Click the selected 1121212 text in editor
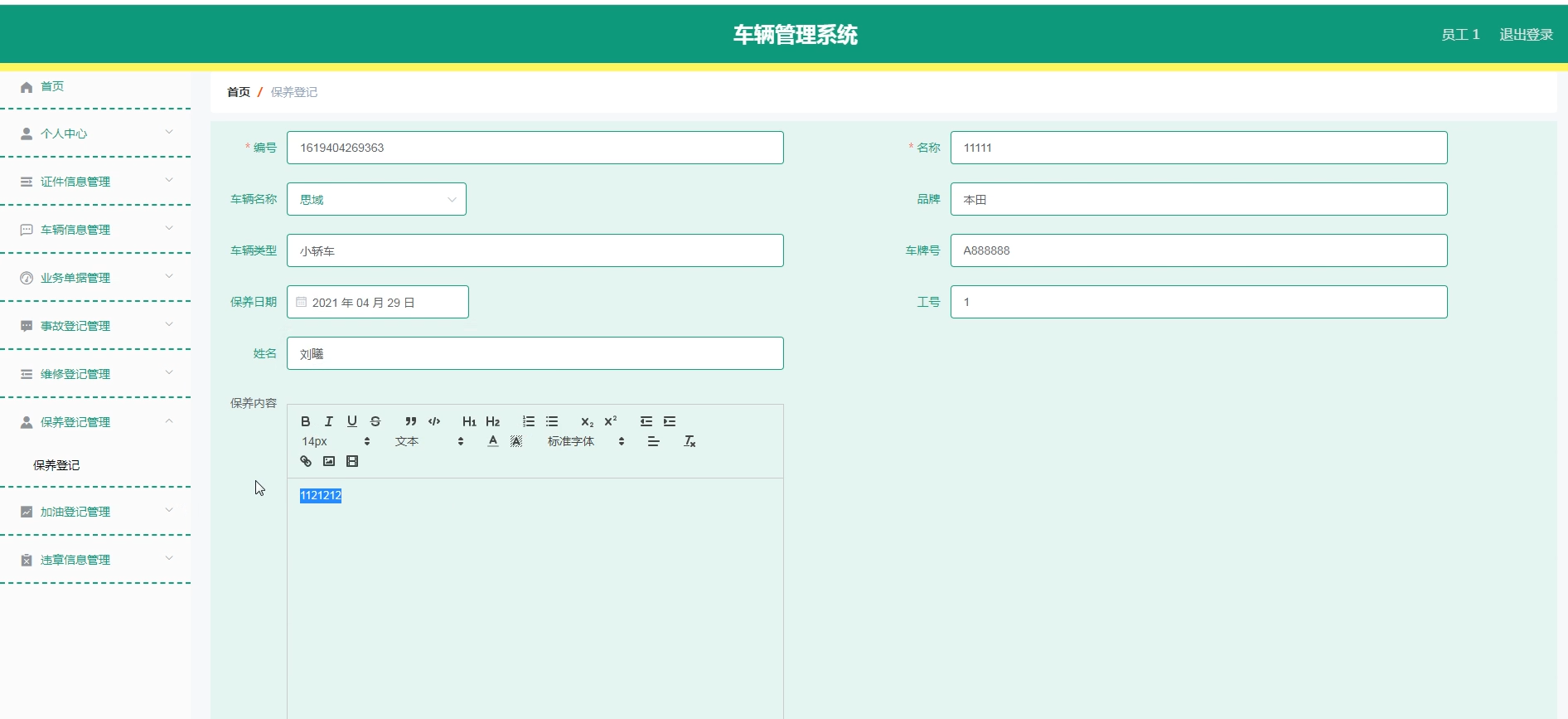 tap(321, 495)
